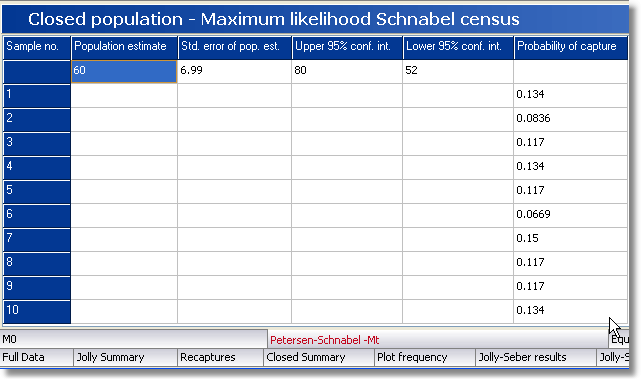Click Probability of capture column header

571,47
